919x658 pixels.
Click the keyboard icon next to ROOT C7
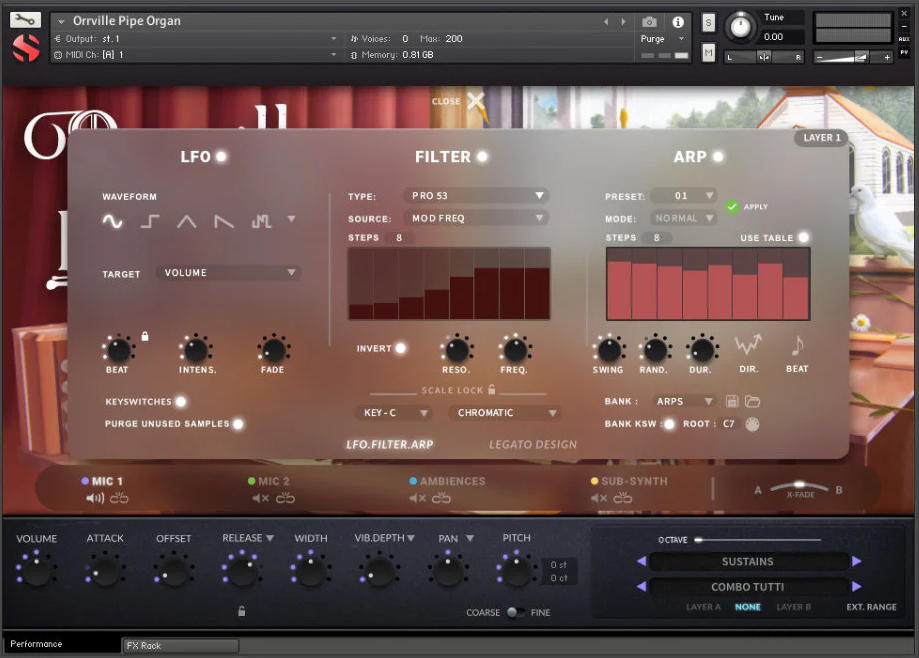click(752, 424)
